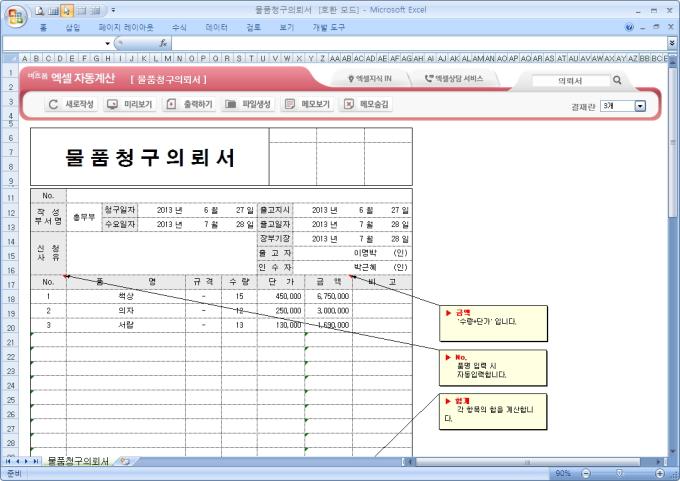Click the next sheet navigation arrow

coord(26,461)
